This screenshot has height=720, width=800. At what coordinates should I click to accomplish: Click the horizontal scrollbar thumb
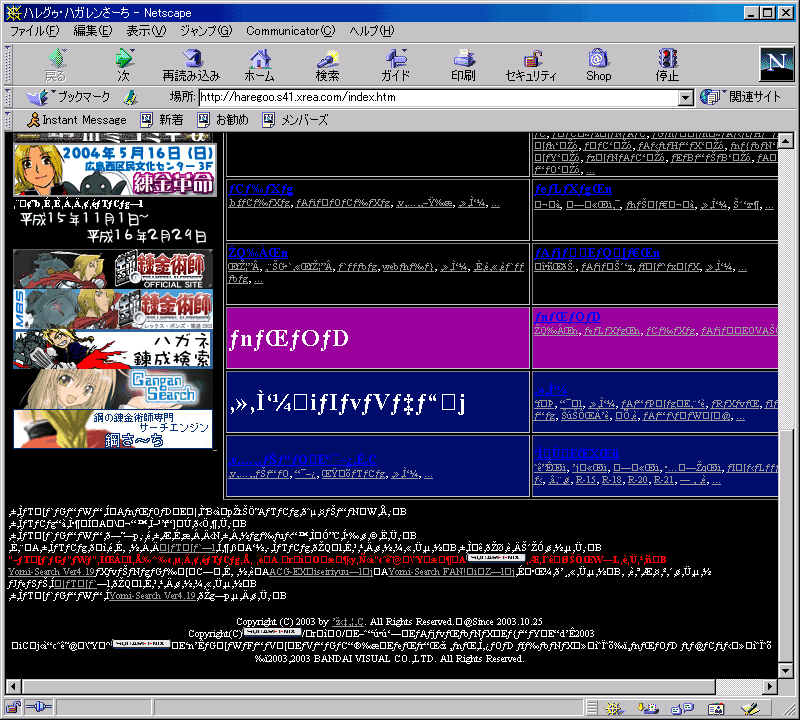point(368,687)
